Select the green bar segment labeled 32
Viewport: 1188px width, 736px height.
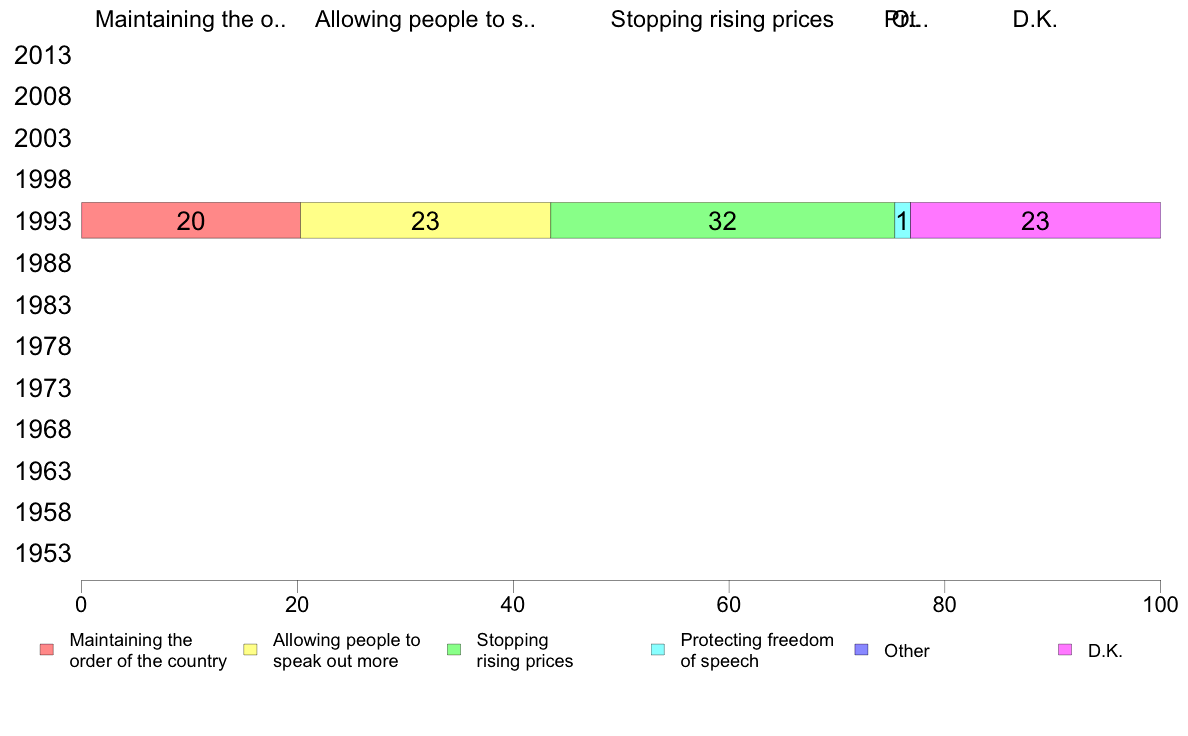click(723, 221)
